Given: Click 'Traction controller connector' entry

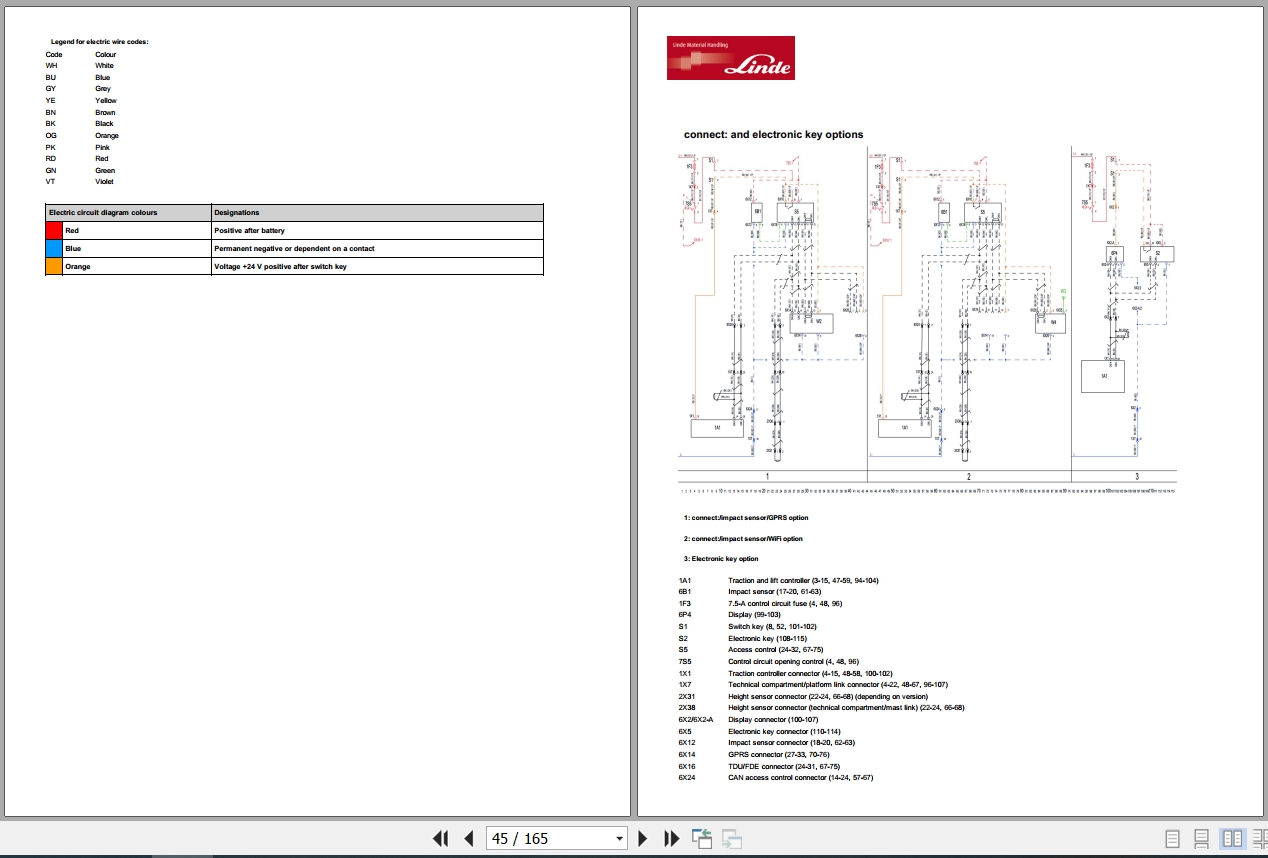Looking at the screenshot, I should pyautogui.click(x=810, y=673).
